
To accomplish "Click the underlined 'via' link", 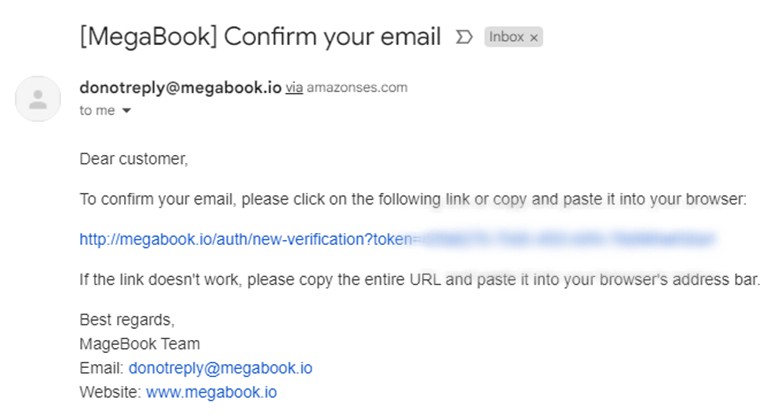I will (x=294, y=88).
